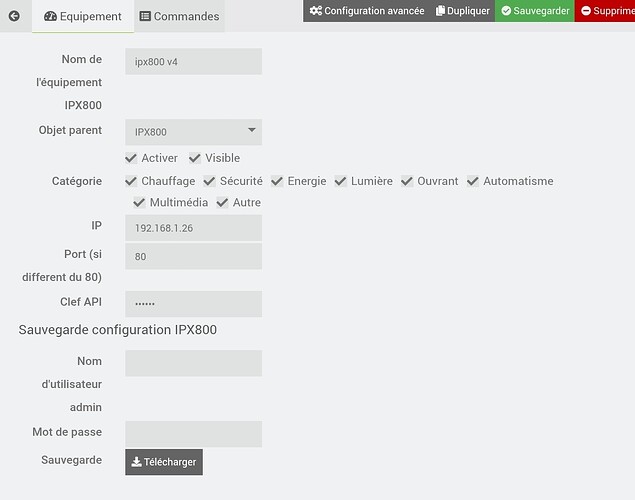The width and height of the screenshot is (635, 500).
Task: Click the Sauvegarde configuration IPX800 heading
Action: (118, 330)
